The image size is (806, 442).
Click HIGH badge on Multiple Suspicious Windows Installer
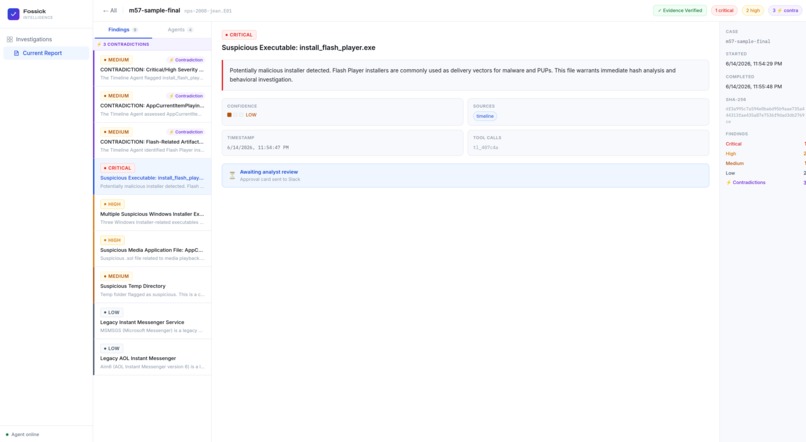click(112, 205)
